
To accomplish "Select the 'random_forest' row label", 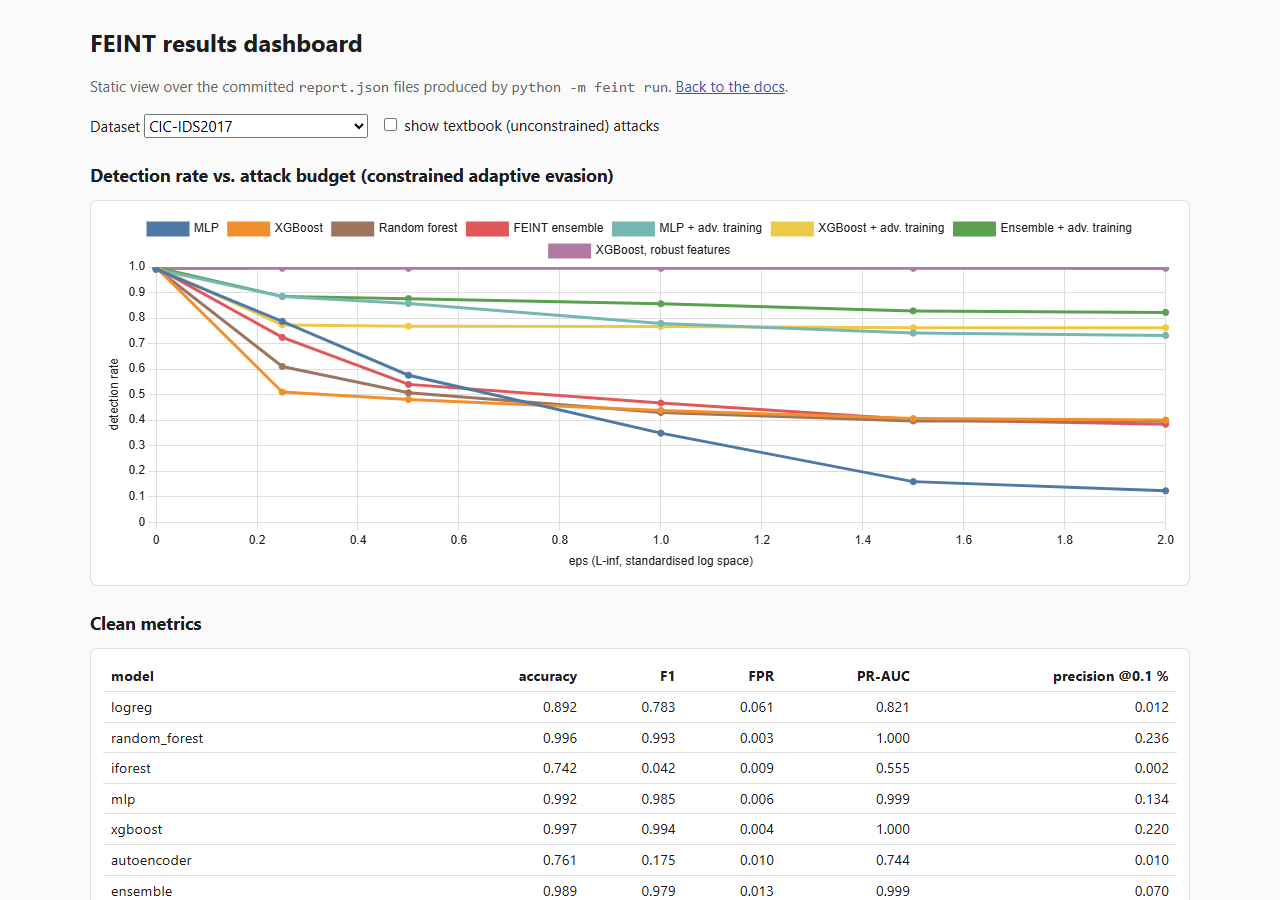I will tap(157, 738).
